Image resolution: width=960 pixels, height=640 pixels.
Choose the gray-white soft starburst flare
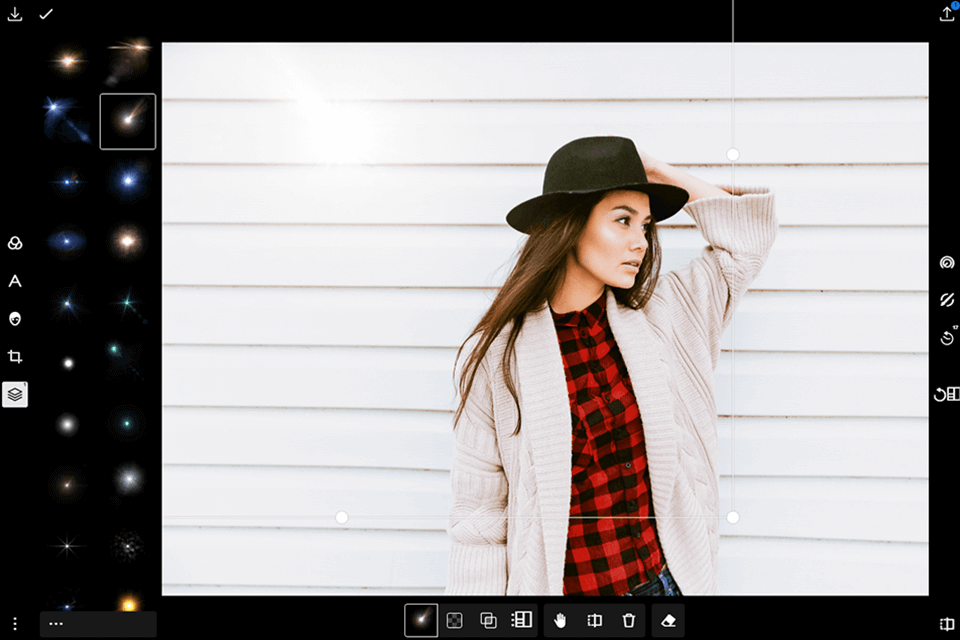click(x=128, y=480)
